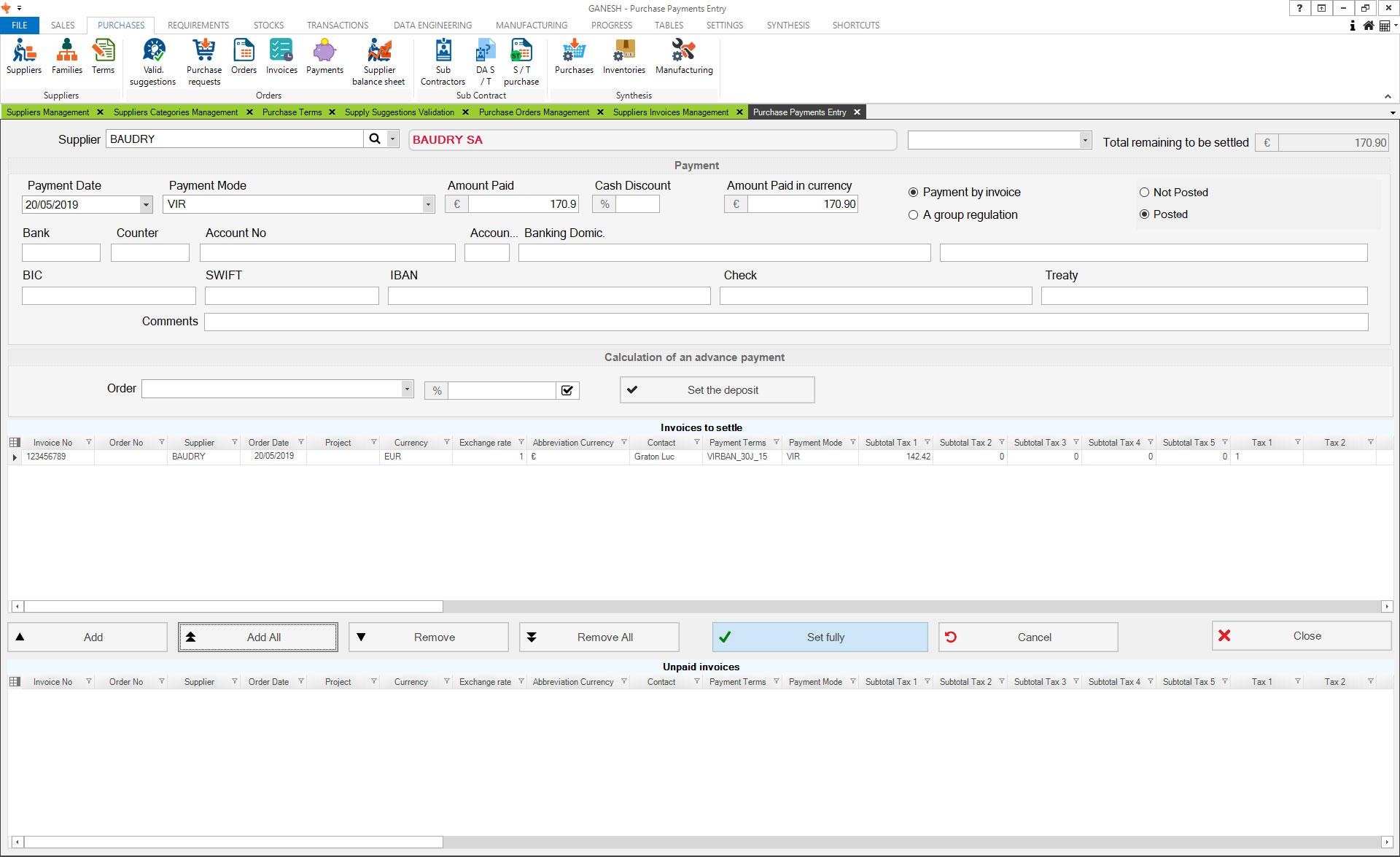Click the supplier search magnifier icon

[x=375, y=139]
